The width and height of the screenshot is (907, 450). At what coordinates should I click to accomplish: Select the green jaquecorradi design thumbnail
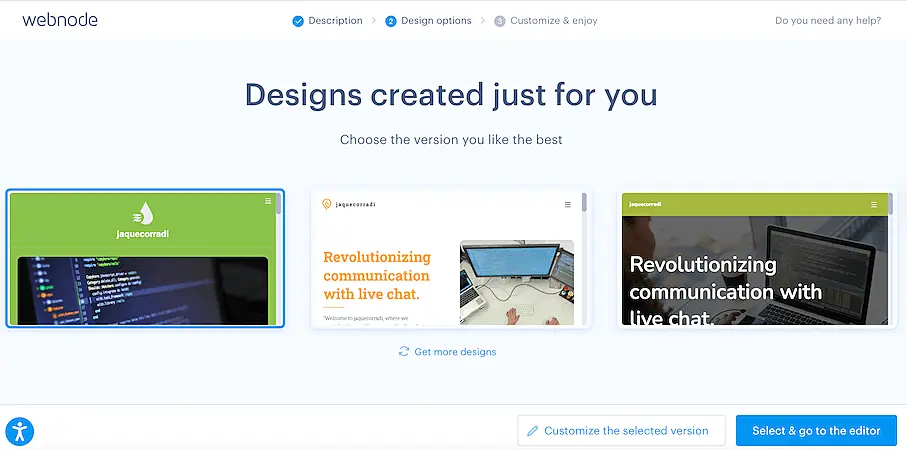point(145,258)
